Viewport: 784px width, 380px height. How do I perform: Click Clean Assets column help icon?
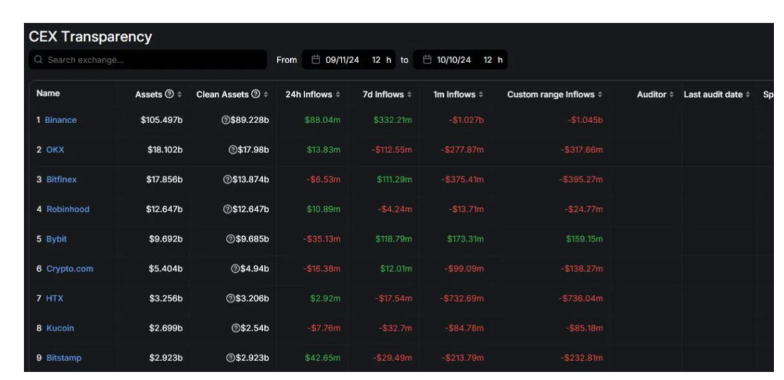(x=256, y=94)
